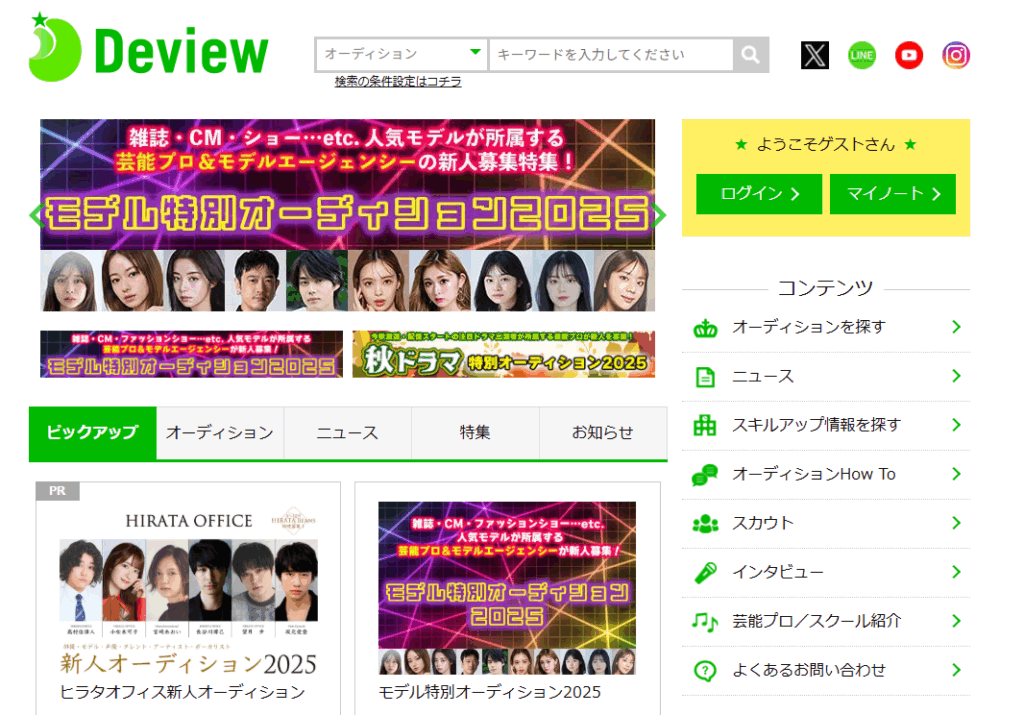Open the オーディション category dropdown

(402, 55)
